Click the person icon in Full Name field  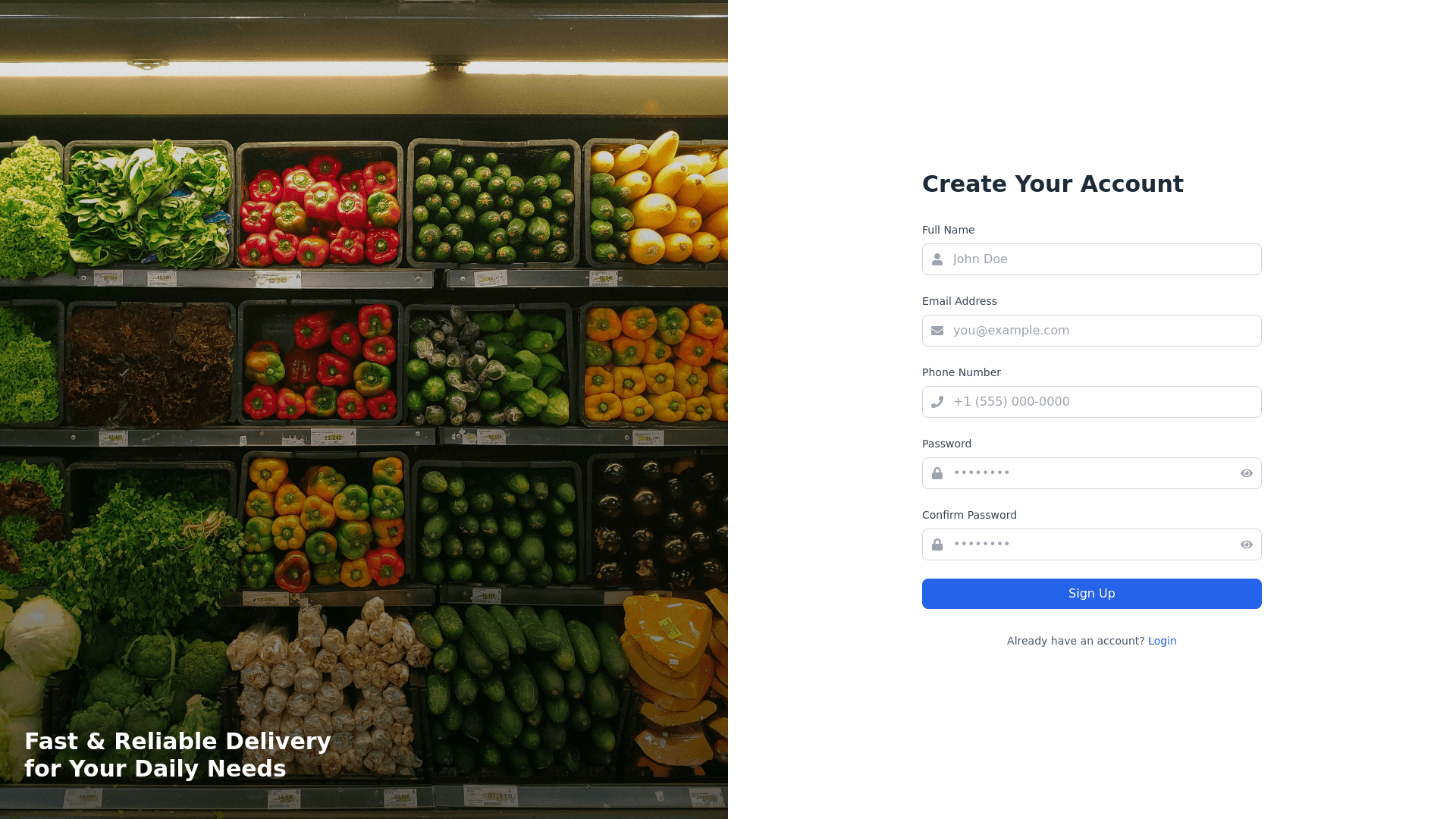(x=937, y=259)
